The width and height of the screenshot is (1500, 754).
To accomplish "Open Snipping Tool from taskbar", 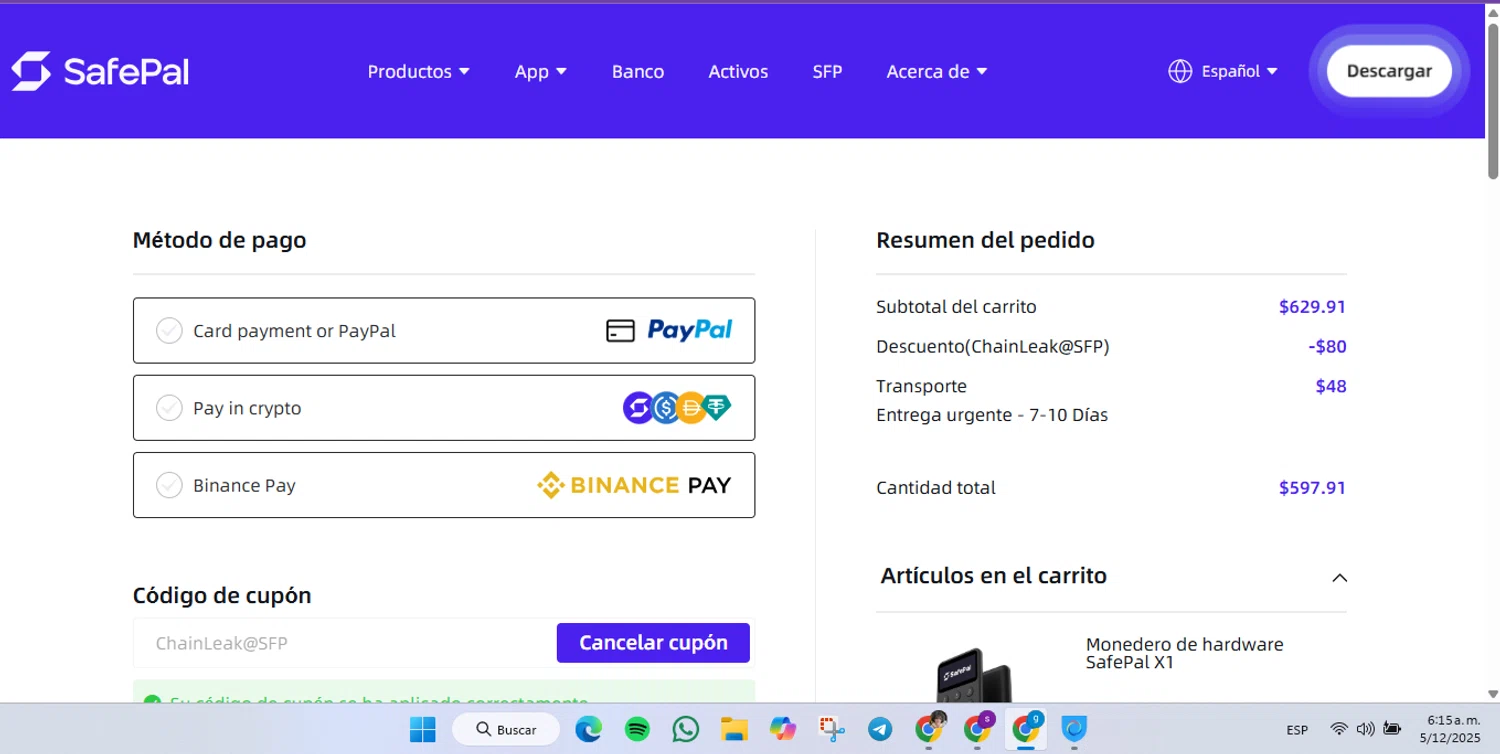I will (831, 729).
